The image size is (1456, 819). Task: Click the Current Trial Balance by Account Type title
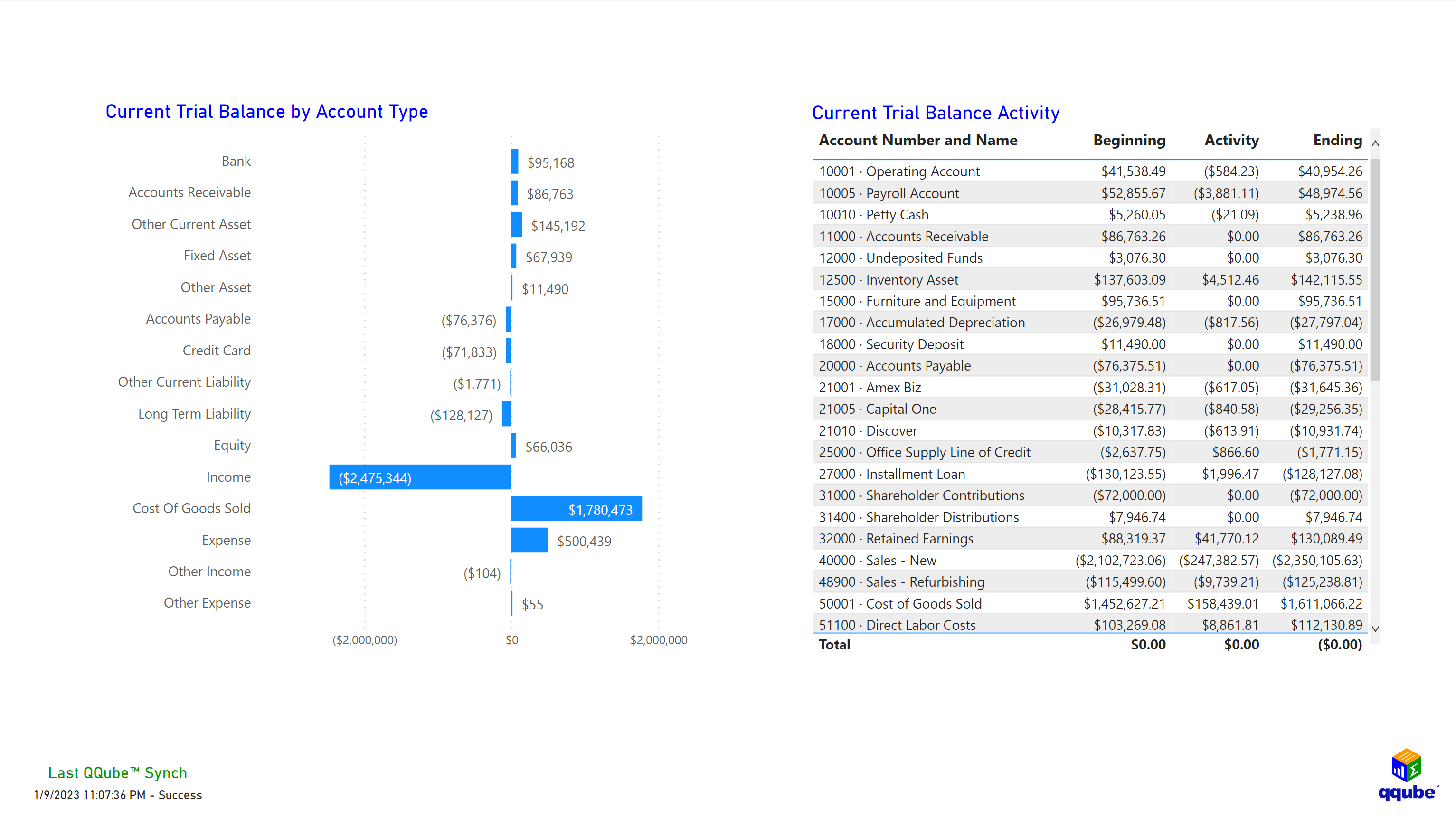267,112
